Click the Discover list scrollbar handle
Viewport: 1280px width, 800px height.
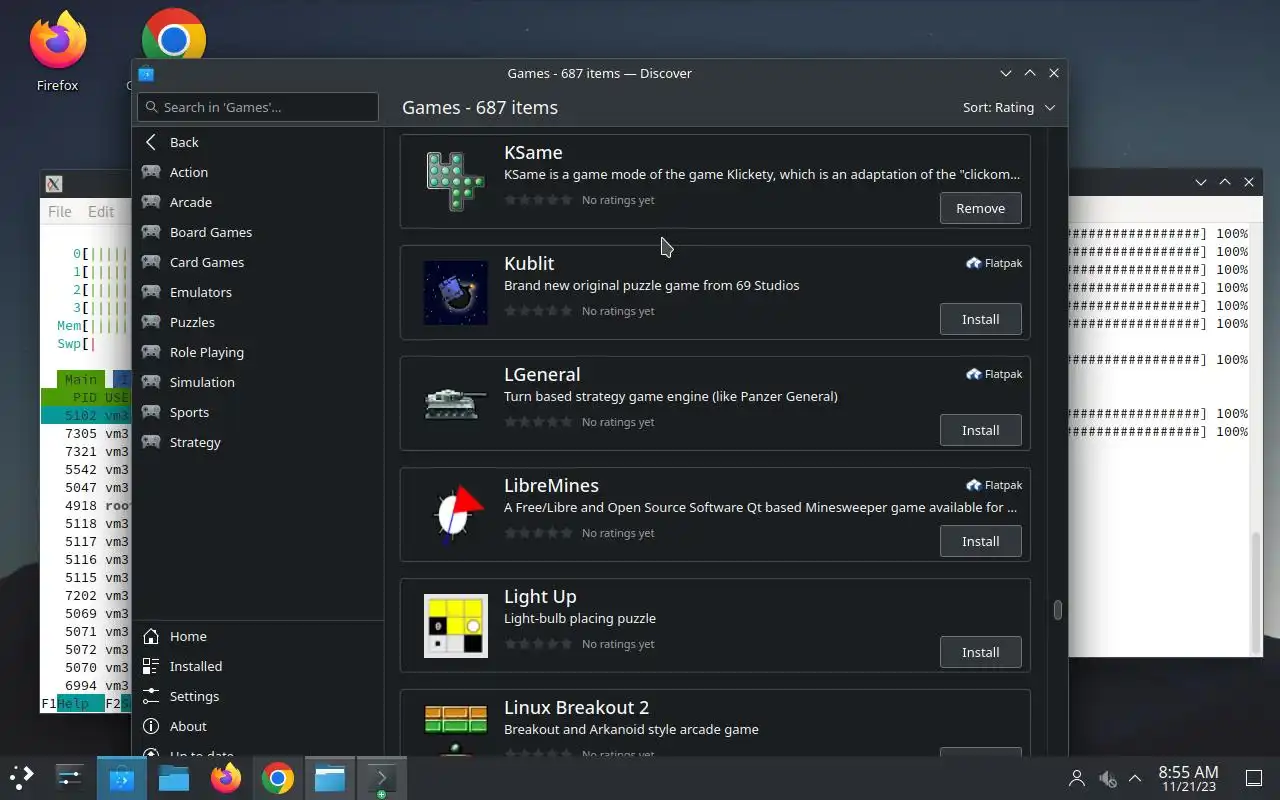click(x=1057, y=610)
